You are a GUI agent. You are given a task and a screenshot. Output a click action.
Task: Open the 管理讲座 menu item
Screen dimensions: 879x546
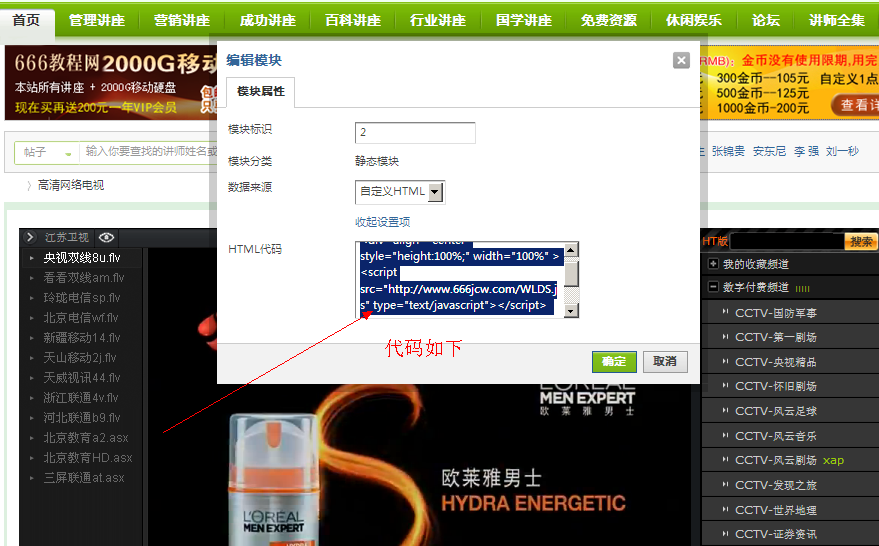pos(96,21)
